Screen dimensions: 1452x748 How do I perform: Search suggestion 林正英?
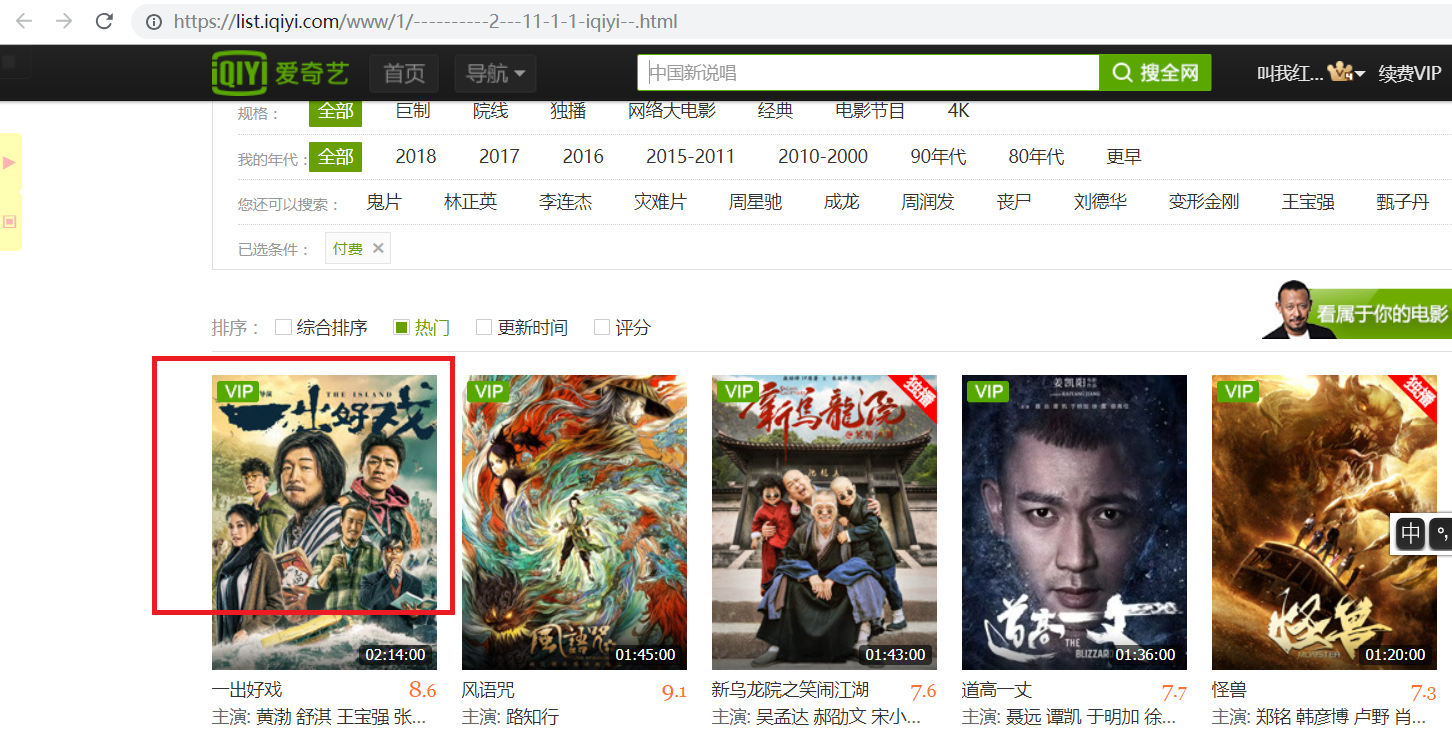tap(470, 202)
